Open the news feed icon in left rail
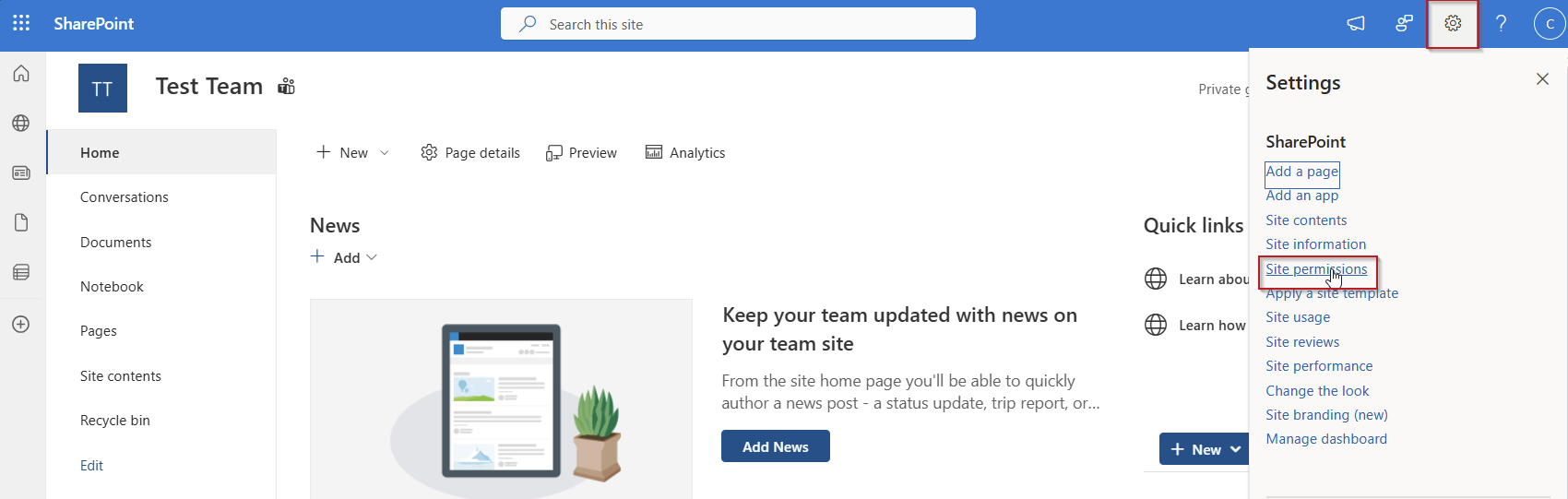The height and width of the screenshot is (499, 1568). point(21,173)
